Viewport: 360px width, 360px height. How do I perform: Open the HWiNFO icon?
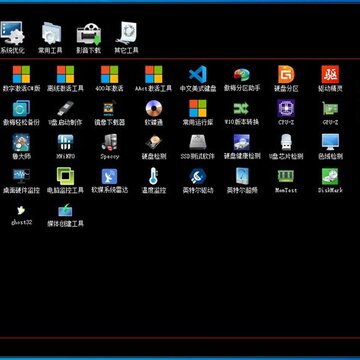tap(65, 147)
